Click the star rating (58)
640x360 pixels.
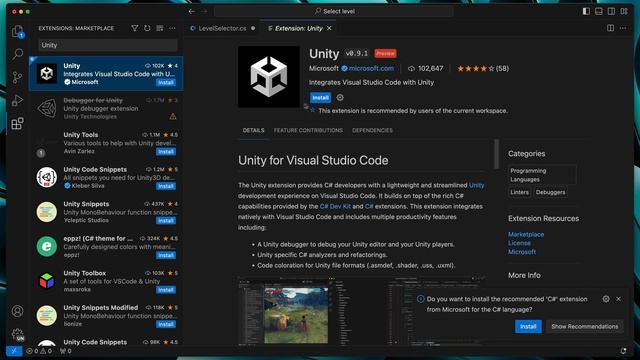click(483, 69)
